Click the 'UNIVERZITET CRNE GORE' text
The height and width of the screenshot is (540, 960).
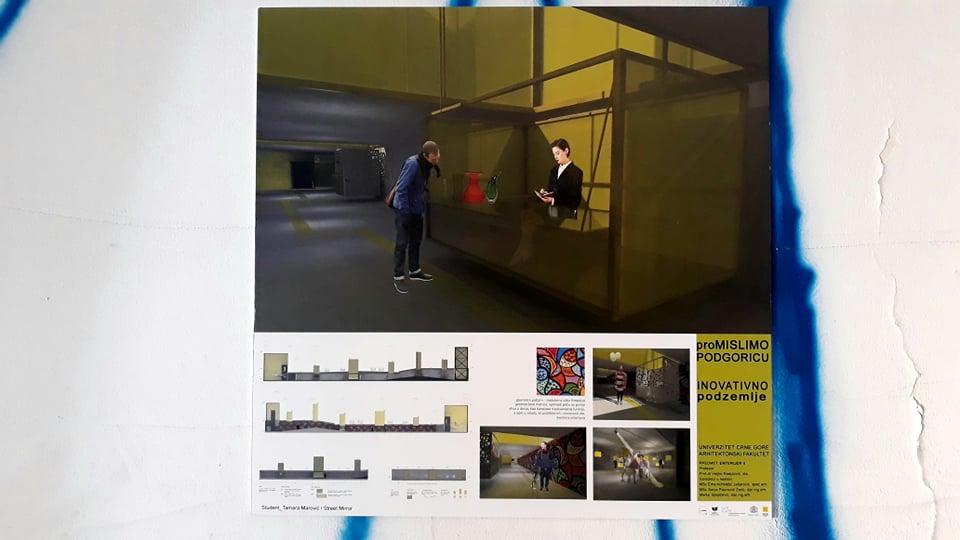tap(733, 448)
